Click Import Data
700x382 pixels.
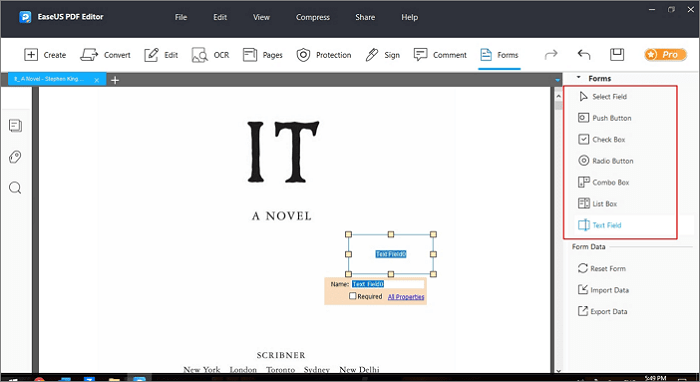pyautogui.click(x=603, y=290)
